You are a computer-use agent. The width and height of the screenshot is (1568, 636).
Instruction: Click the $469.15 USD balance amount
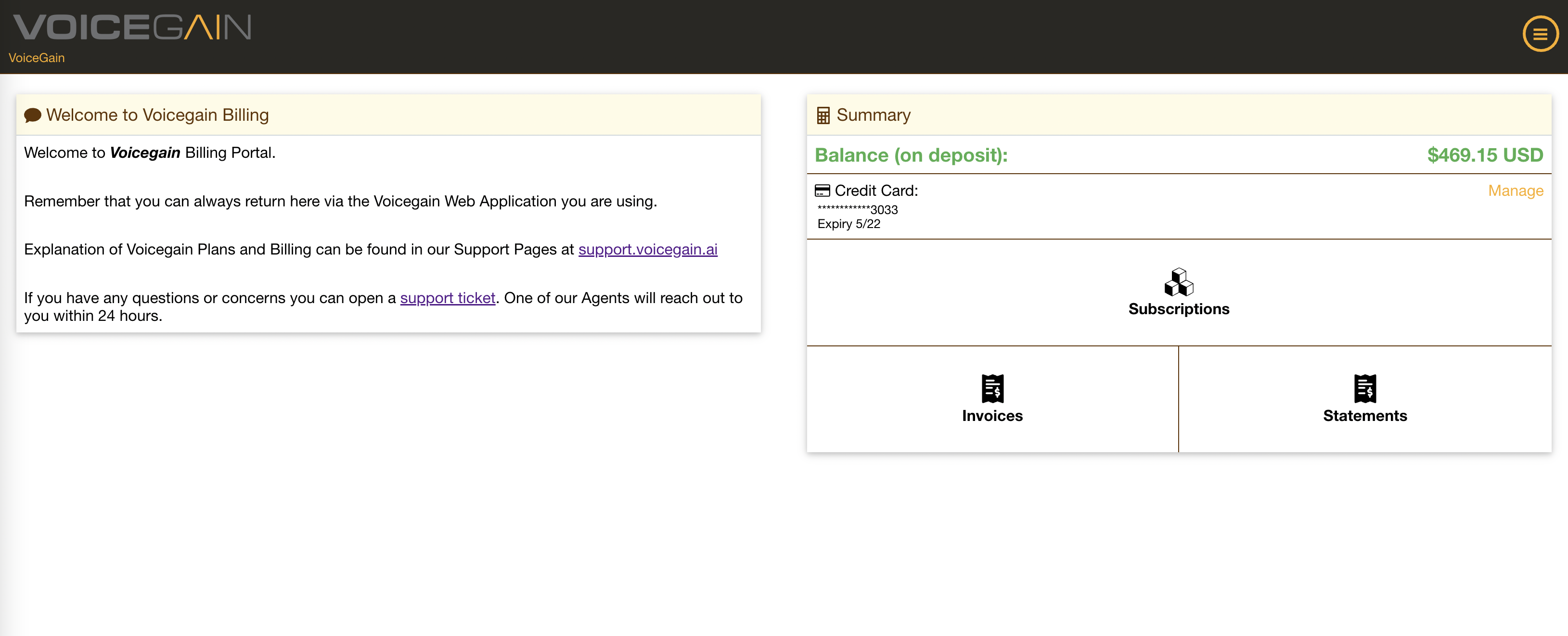(x=1485, y=155)
